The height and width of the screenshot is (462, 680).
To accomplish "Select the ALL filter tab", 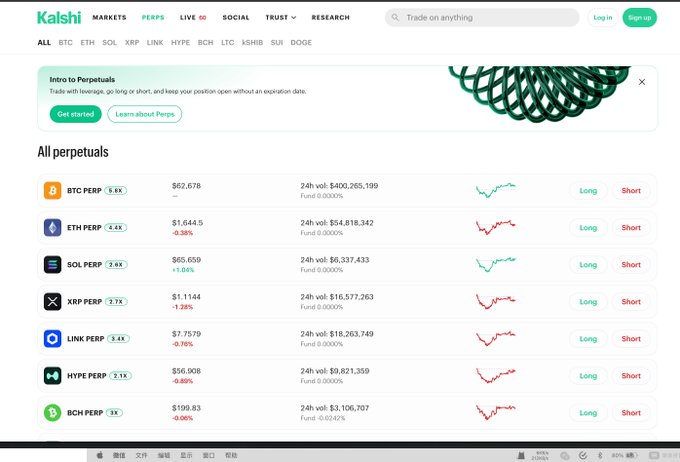I will click(44, 43).
